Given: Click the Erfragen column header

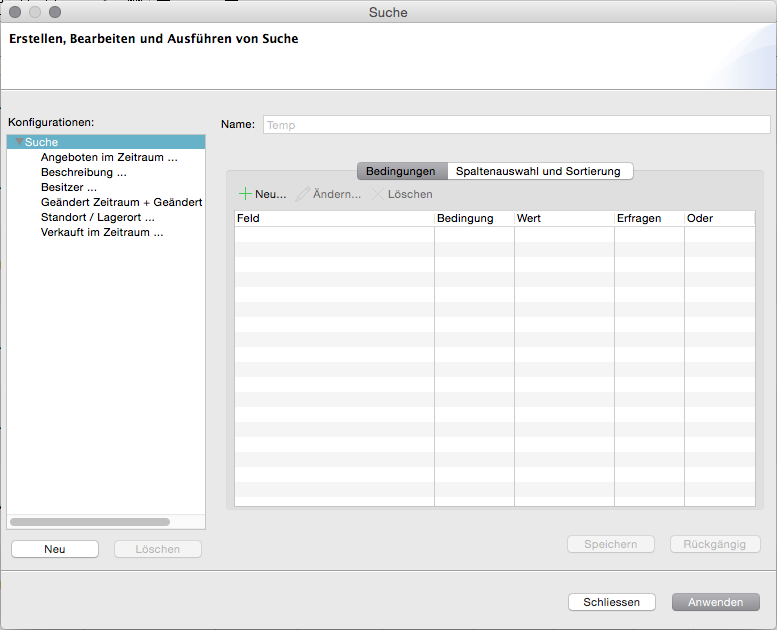Looking at the screenshot, I should [x=649, y=218].
